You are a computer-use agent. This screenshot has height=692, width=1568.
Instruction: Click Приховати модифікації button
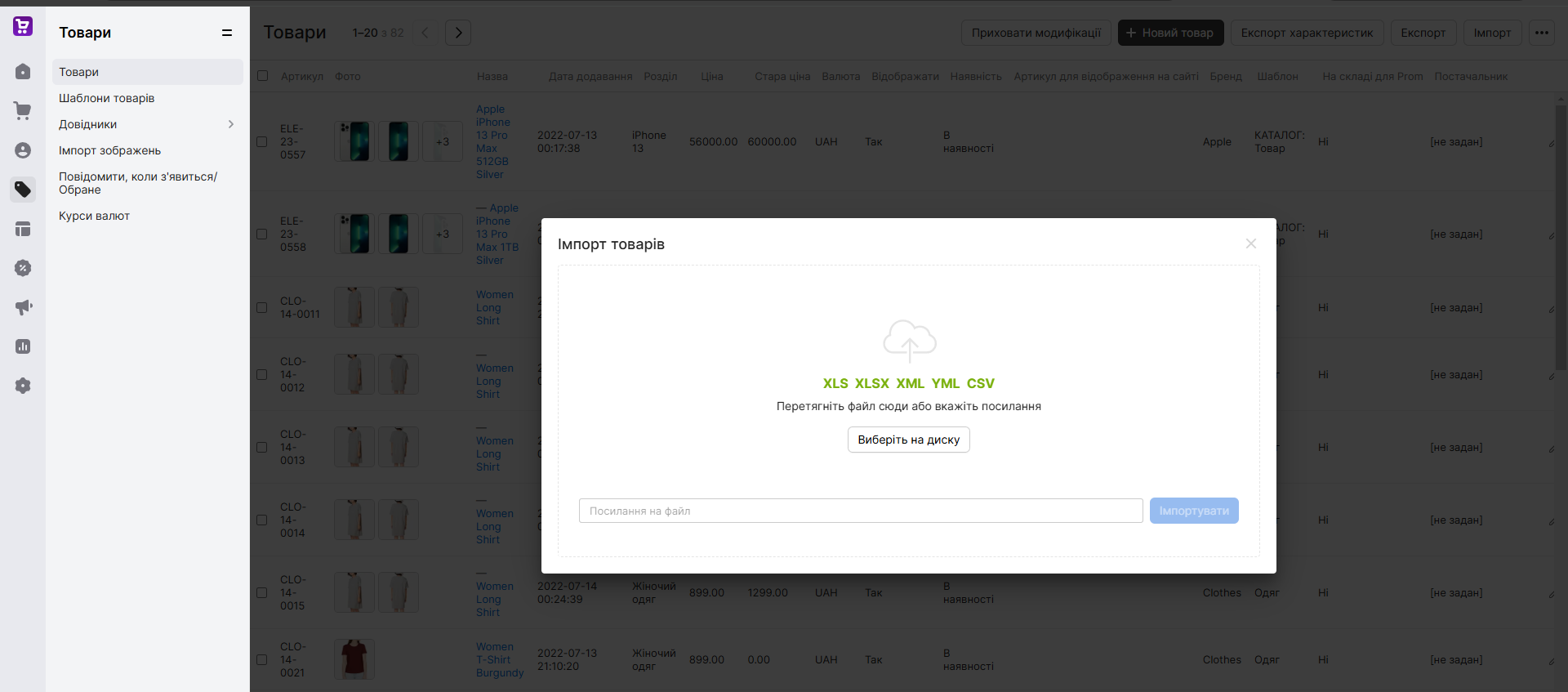(x=1036, y=33)
